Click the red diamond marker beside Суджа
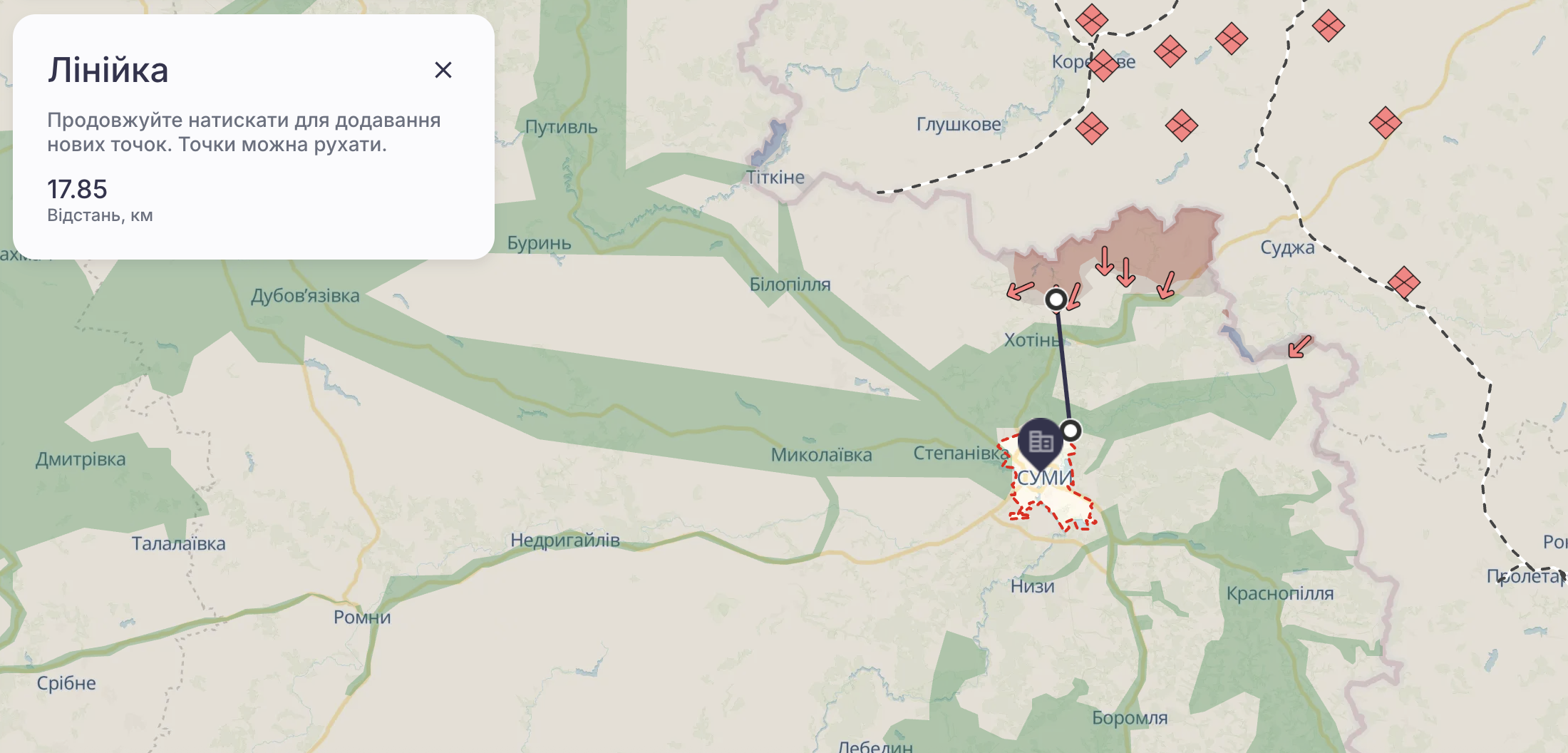 tap(1403, 282)
